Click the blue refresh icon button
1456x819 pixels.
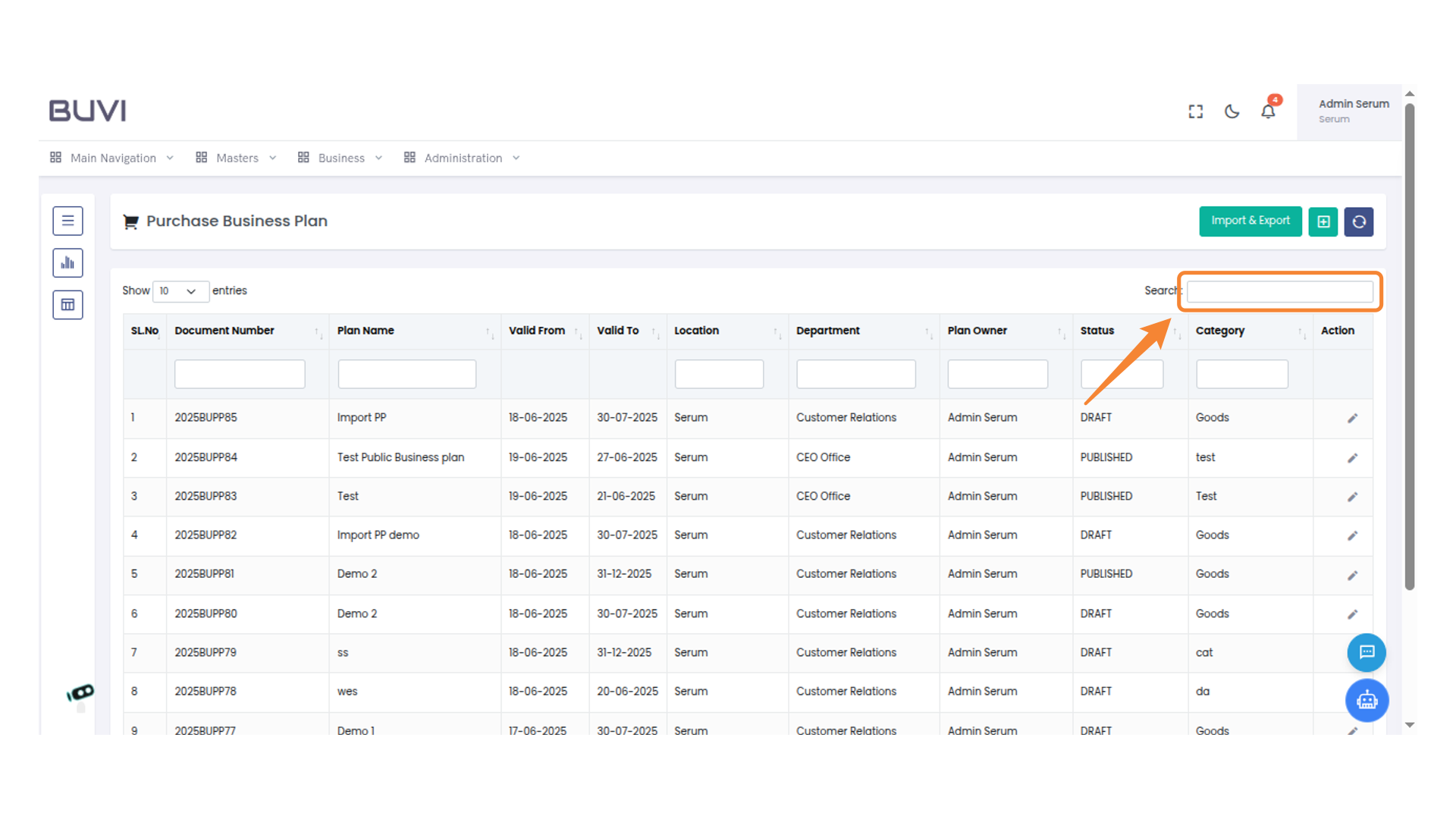[x=1359, y=221]
